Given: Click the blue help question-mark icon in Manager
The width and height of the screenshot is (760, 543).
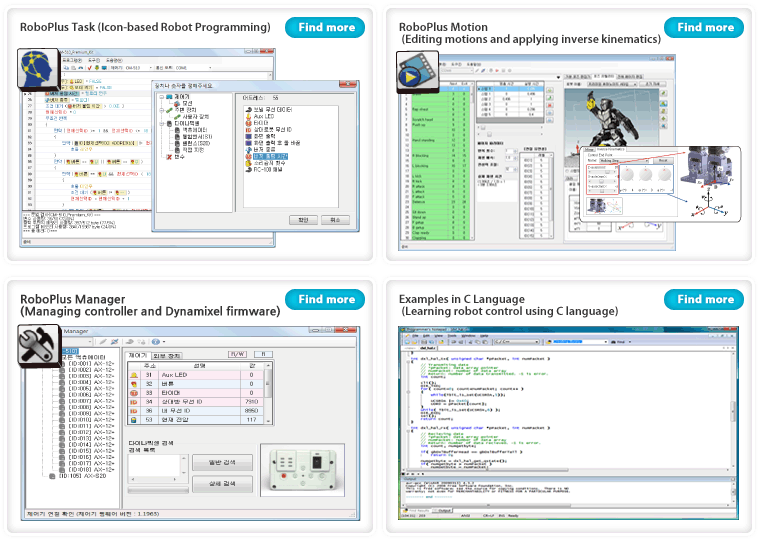Looking at the screenshot, I should click(x=156, y=342).
